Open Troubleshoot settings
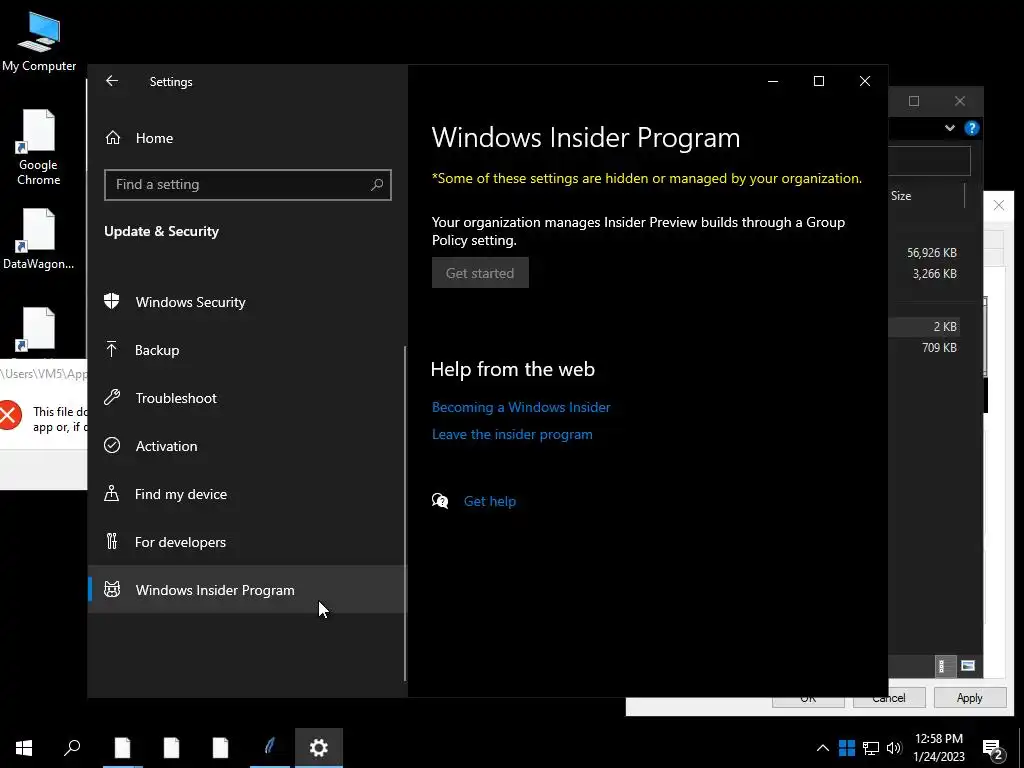This screenshot has height=768, width=1024. point(176,398)
